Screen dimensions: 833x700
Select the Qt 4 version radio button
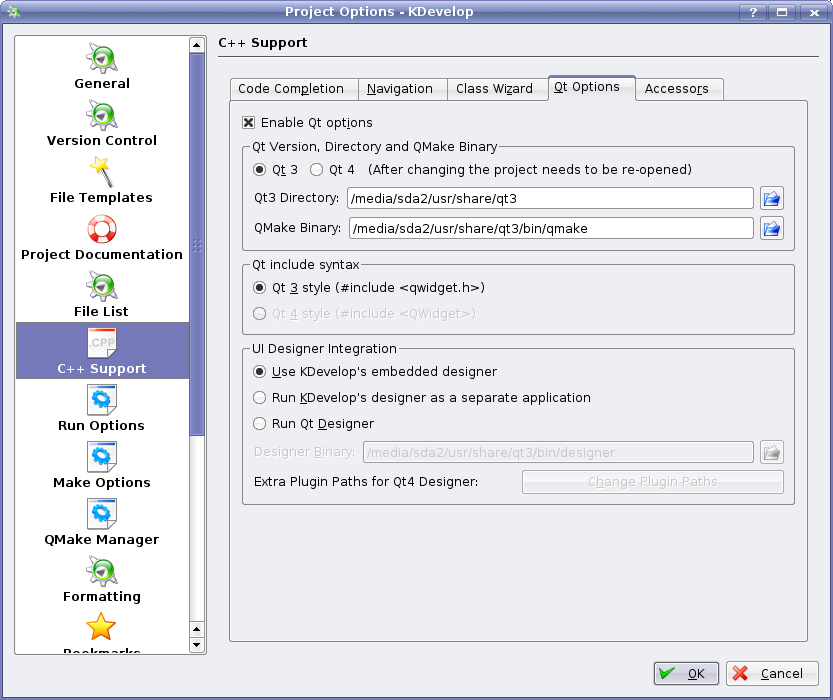coord(317,170)
